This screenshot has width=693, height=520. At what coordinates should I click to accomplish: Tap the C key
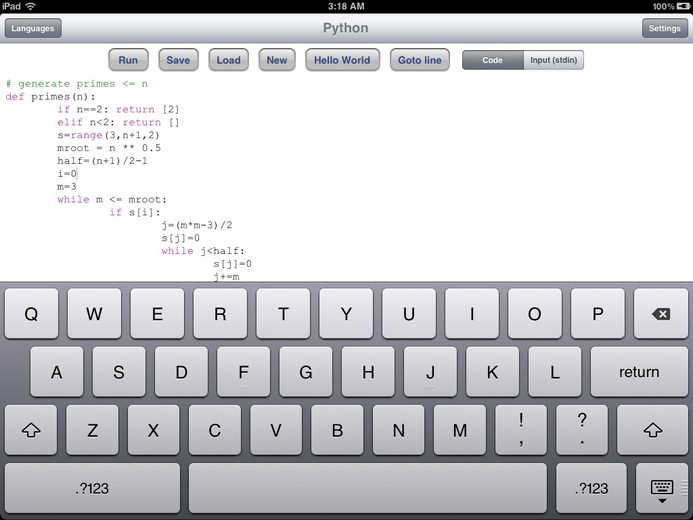[x=215, y=430]
